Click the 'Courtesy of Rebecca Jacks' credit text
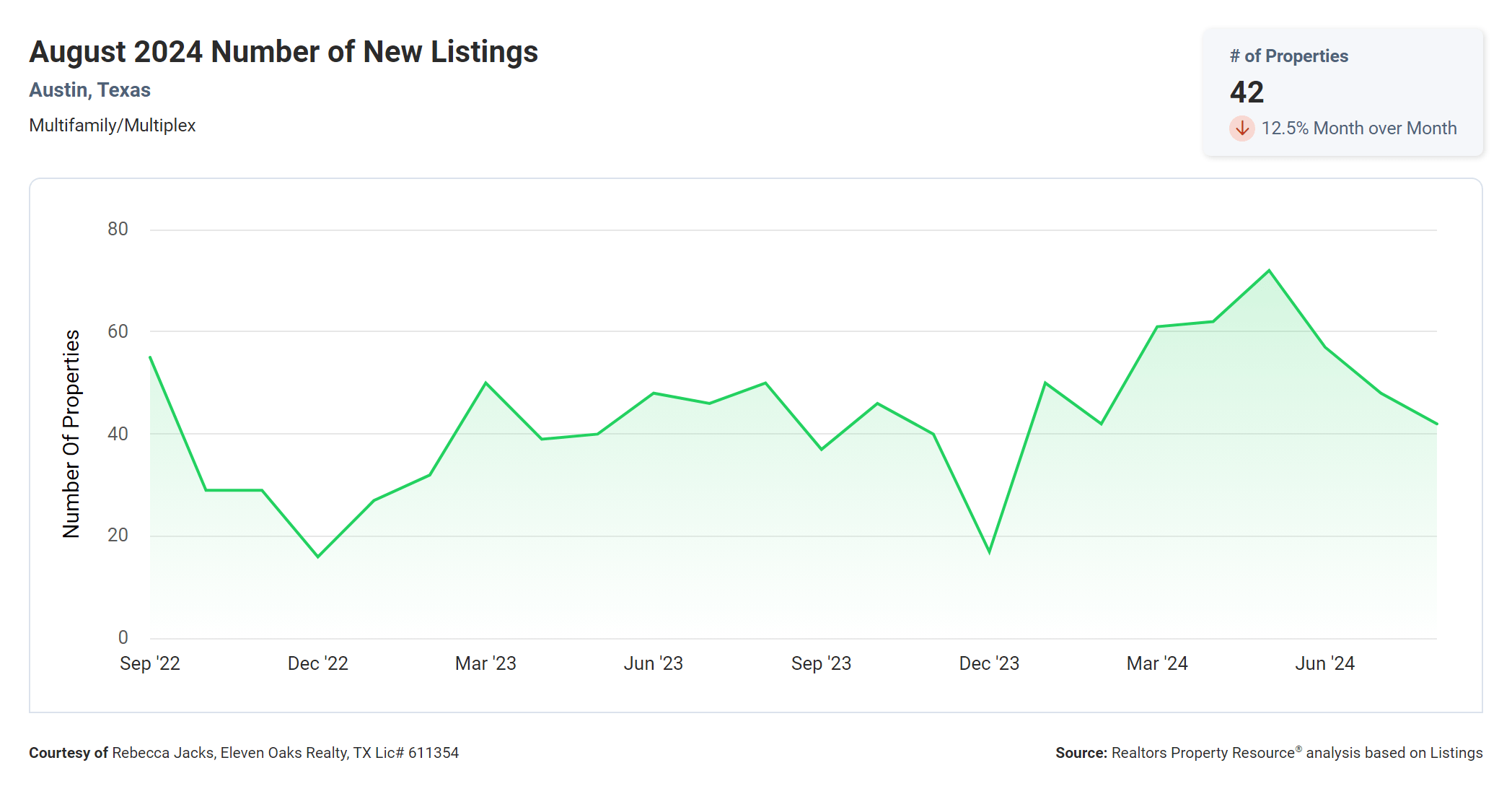This screenshot has height=794, width=1512. pos(244,753)
